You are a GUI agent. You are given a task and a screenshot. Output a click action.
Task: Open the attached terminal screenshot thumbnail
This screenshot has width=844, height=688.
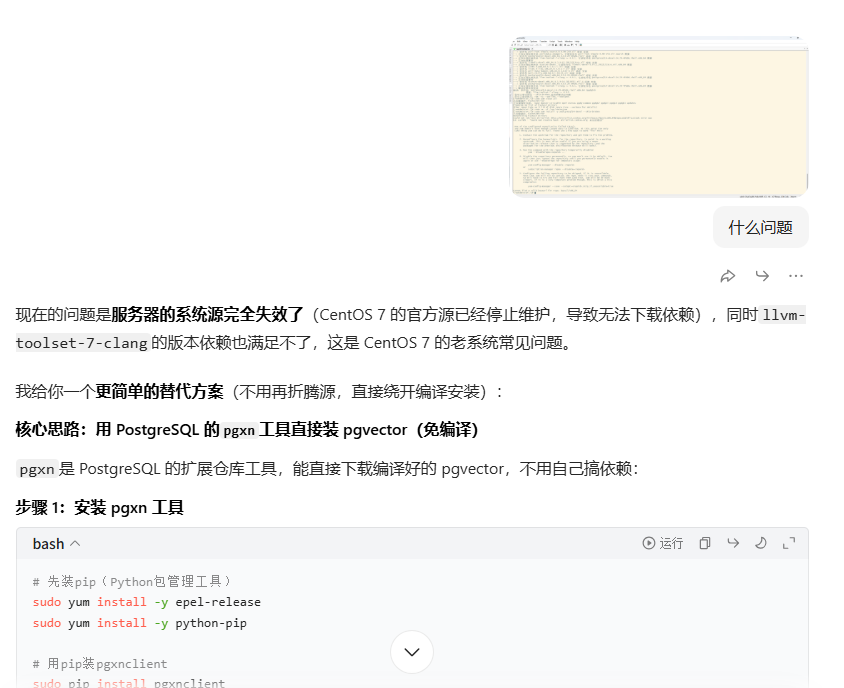[659, 116]
